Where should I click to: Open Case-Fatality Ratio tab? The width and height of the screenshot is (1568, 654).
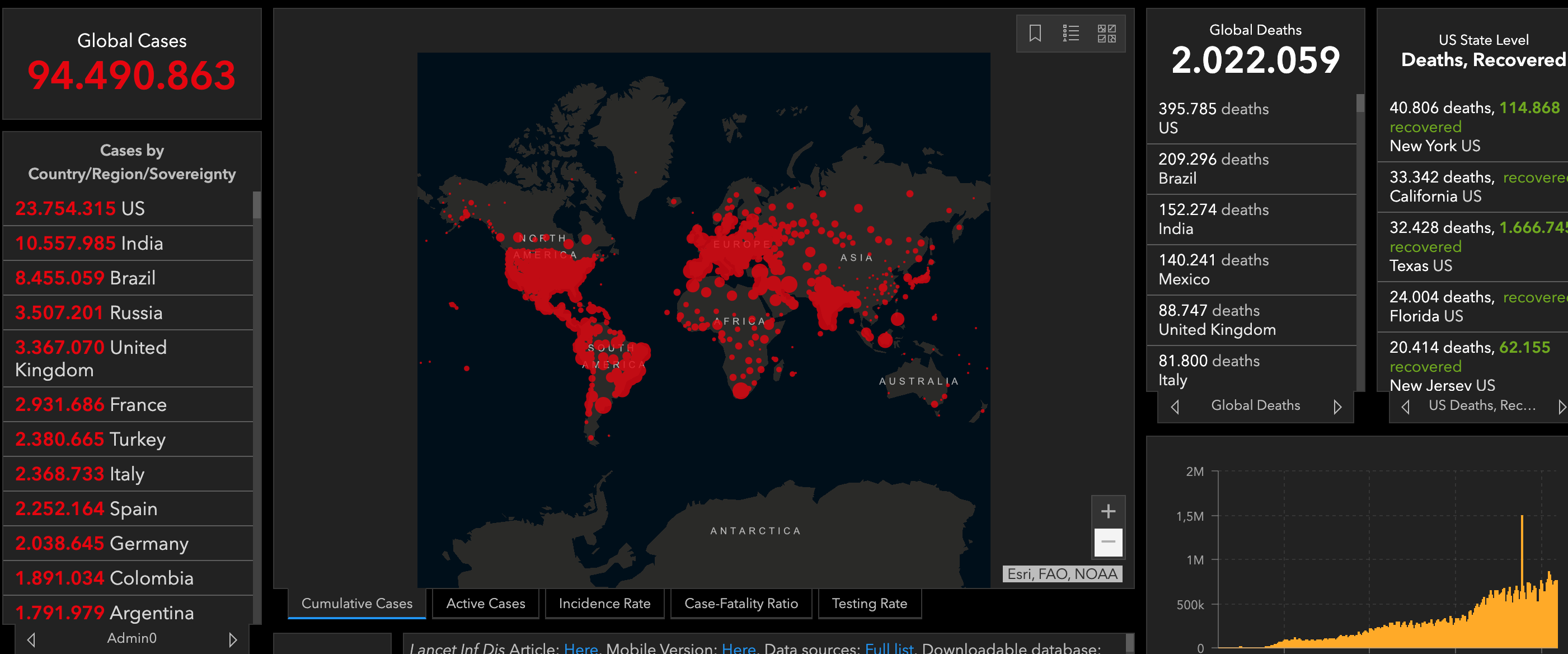click(741, 604)
